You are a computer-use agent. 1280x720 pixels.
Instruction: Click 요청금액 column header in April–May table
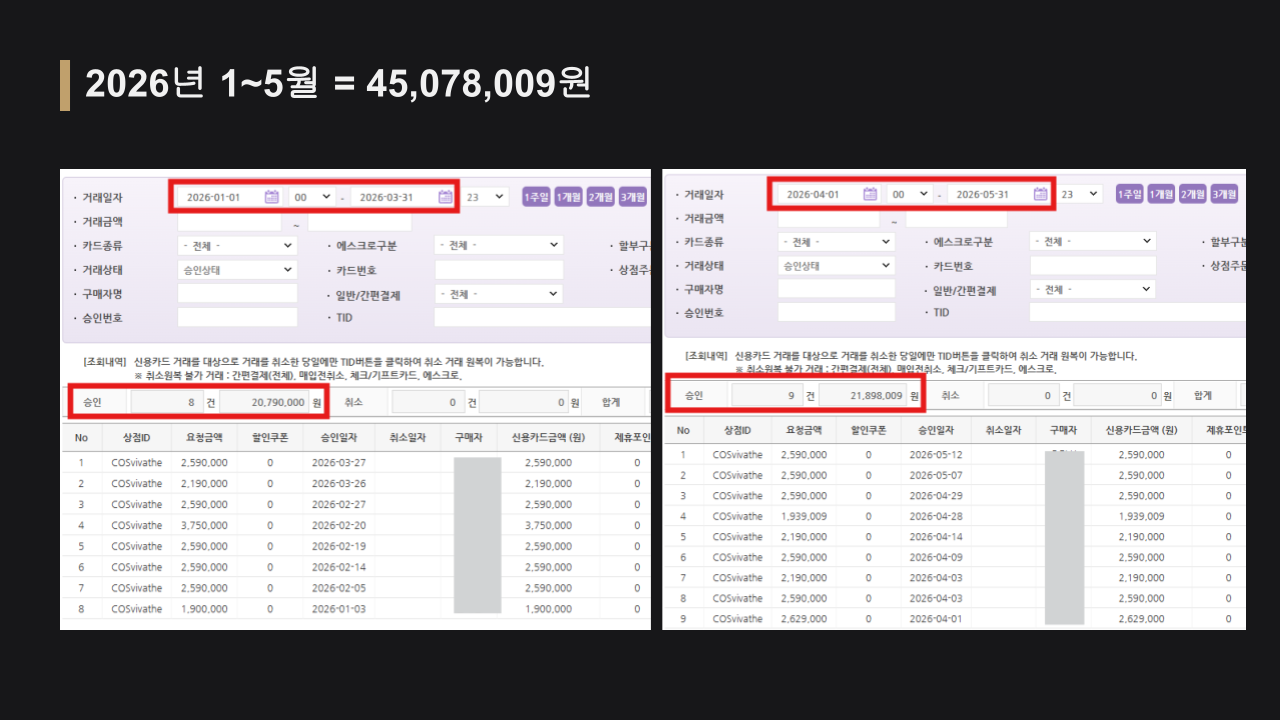[x=803, y=431]
